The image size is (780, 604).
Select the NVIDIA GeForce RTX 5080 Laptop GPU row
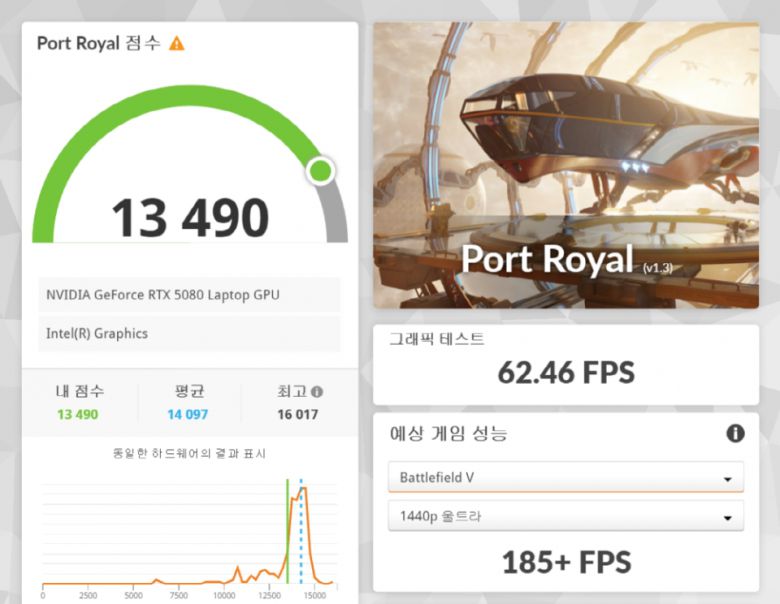[190, 295]
